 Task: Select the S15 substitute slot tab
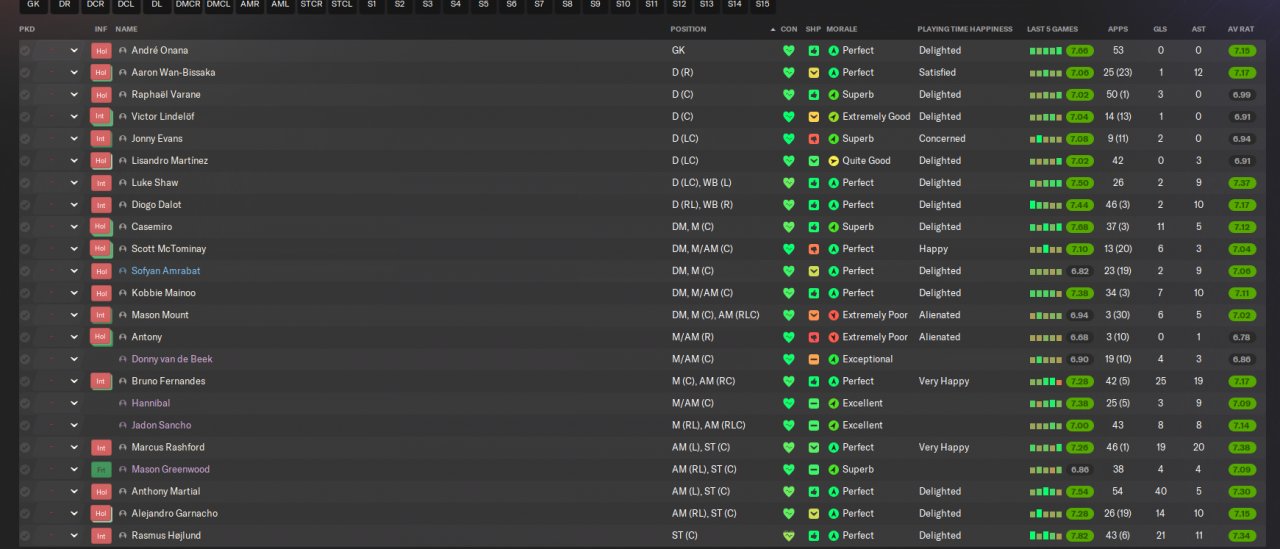pyautogui.click(x=762, y=5)
